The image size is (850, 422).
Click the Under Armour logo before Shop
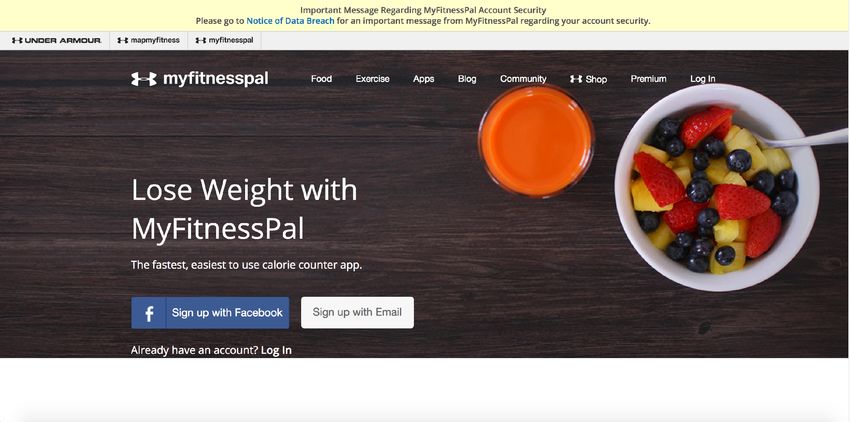click(576, 79)
